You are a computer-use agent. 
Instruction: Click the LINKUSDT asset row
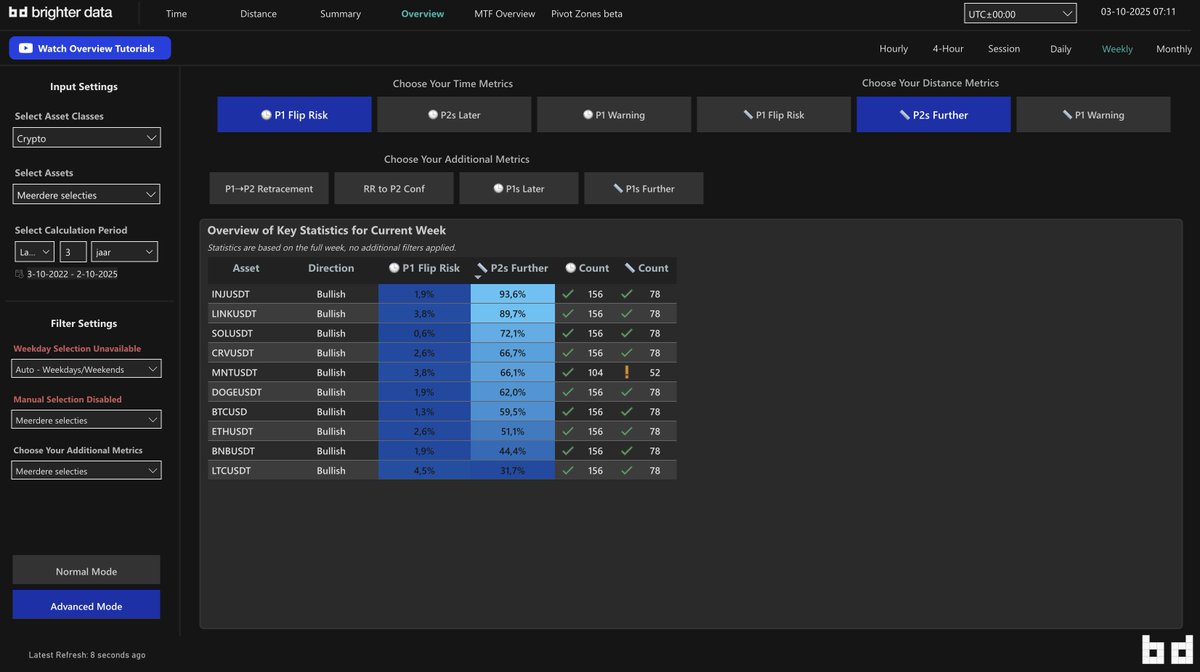[442, 313]
